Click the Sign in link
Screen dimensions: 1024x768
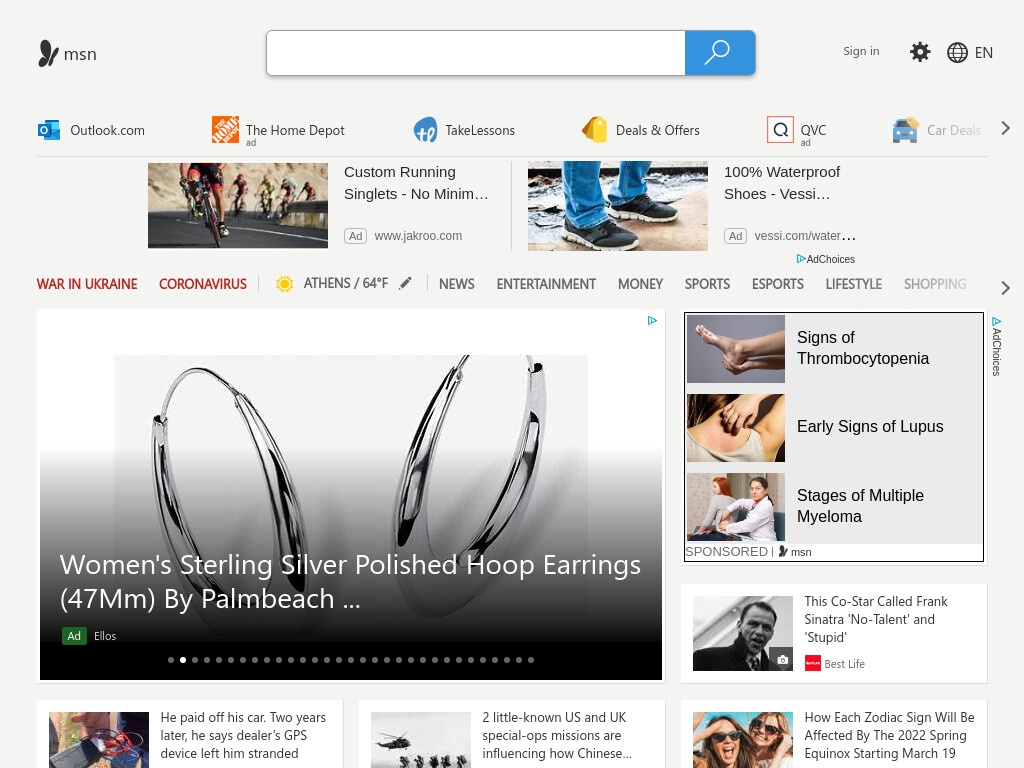861,51
